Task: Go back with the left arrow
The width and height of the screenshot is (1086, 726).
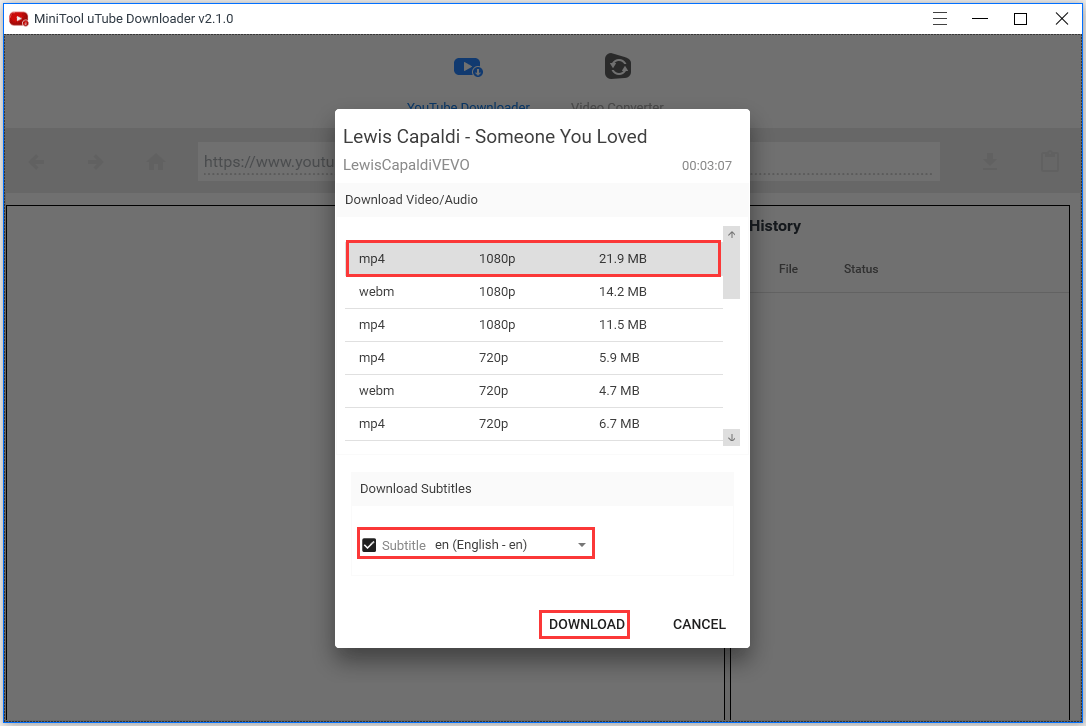Action: click(37, 162)
